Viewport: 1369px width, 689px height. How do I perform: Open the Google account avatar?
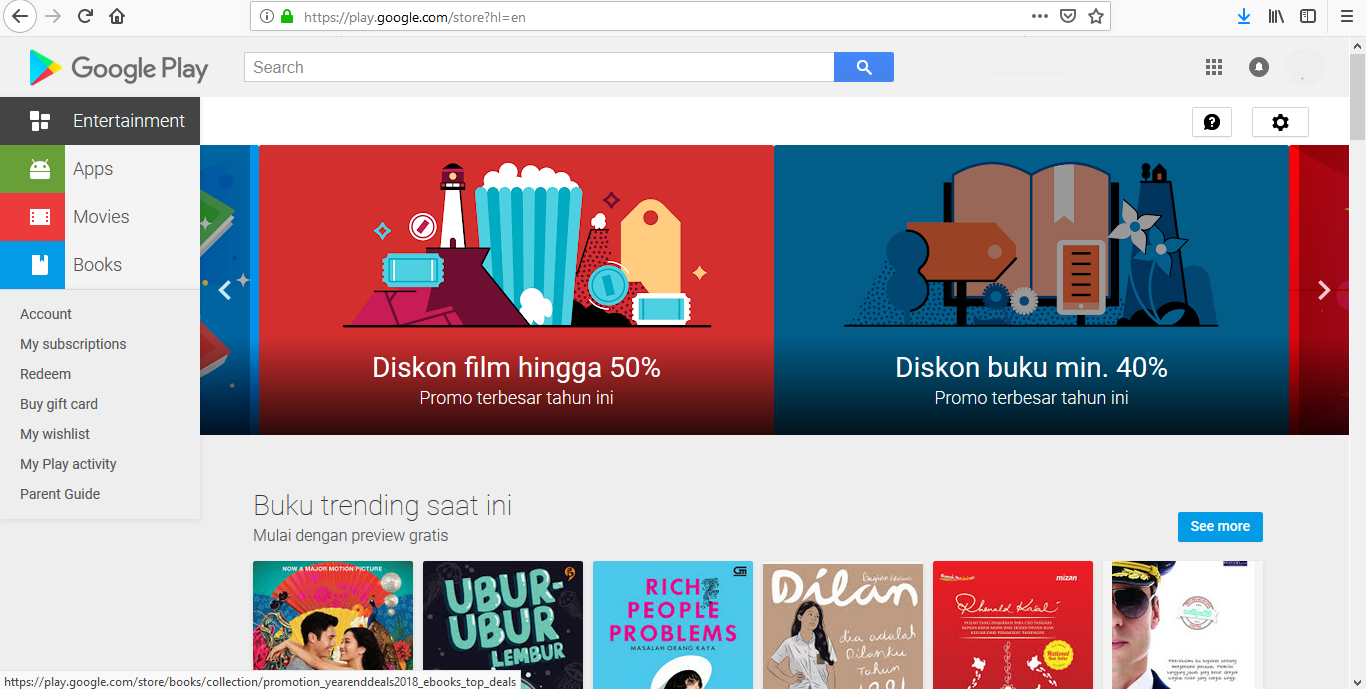[x=1304, y=67]
